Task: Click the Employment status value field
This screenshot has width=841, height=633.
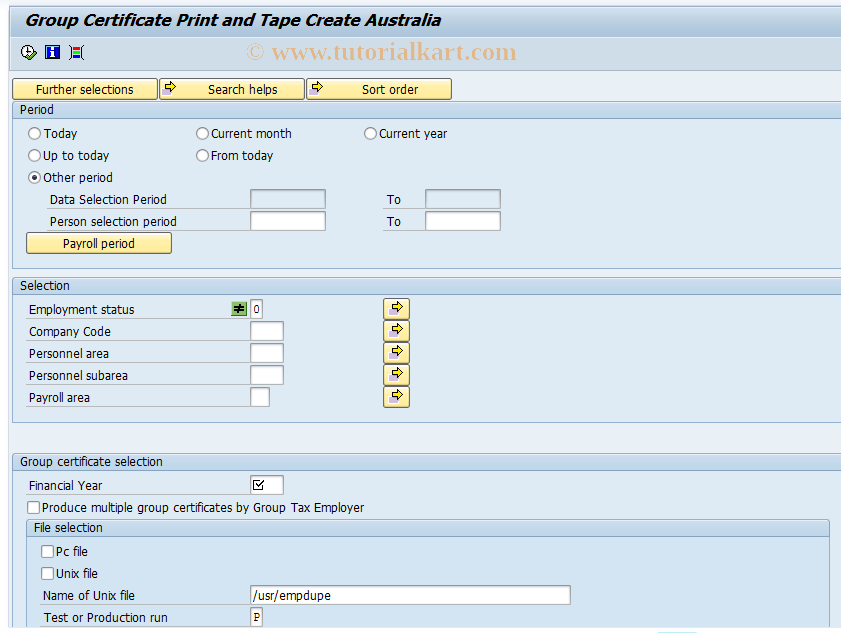Action: tap(256, 309)
